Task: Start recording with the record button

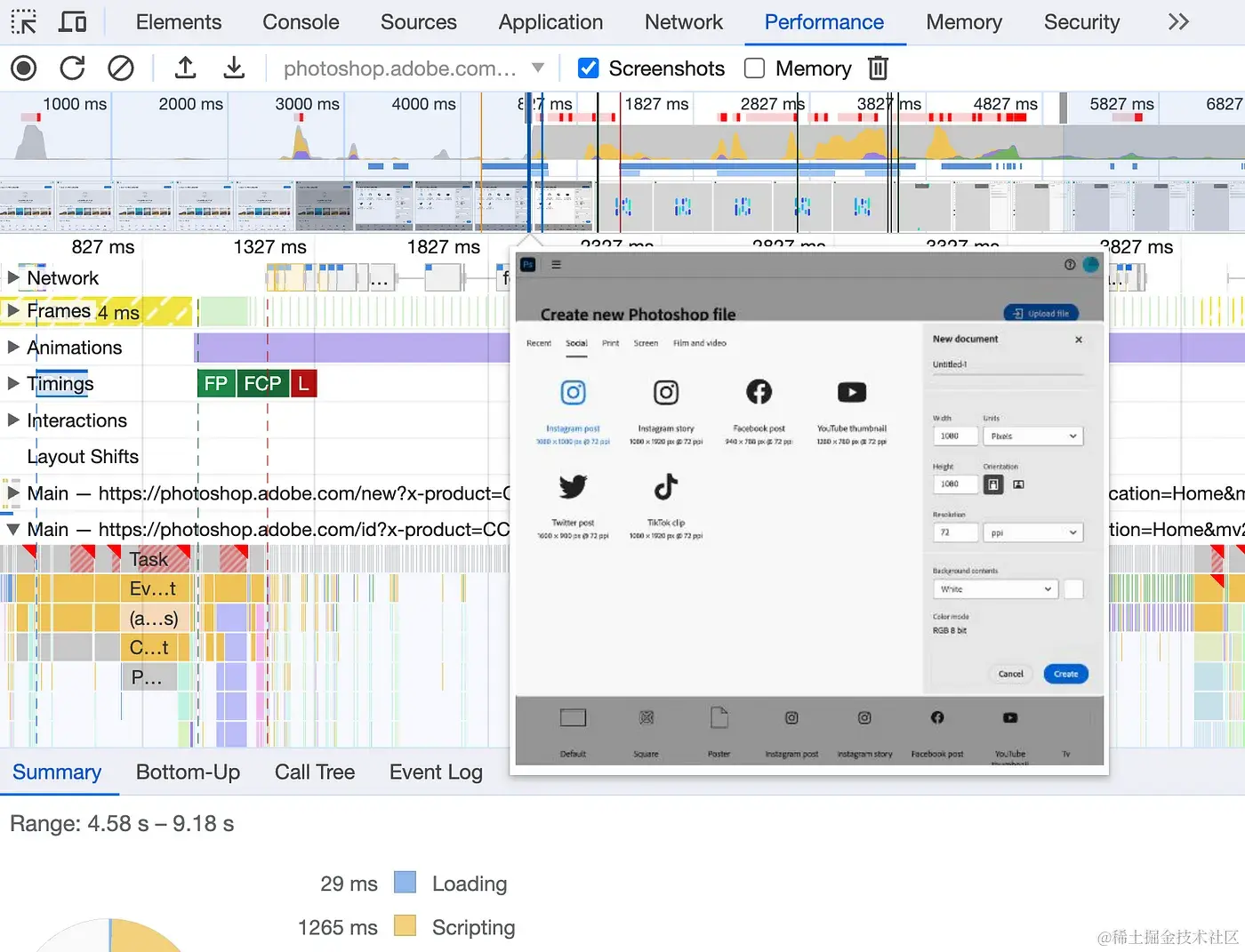Action: pyautogui.click(x=24, y=68)
